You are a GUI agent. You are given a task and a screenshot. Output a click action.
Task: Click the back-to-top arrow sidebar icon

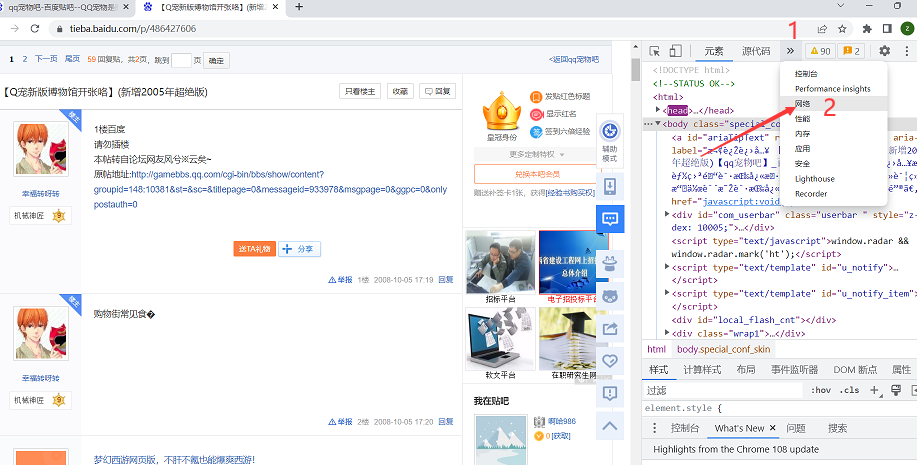tap(609, 425)
